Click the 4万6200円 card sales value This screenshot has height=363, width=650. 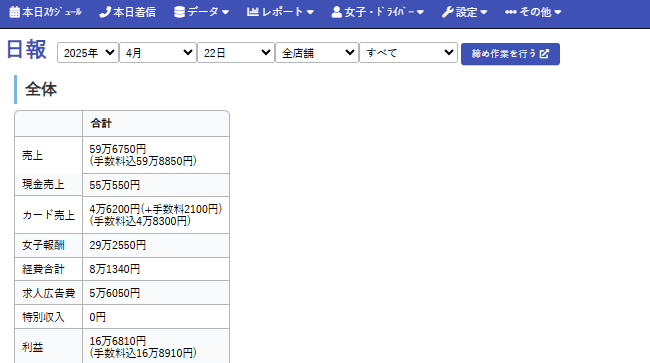click(x=115, y=209)
